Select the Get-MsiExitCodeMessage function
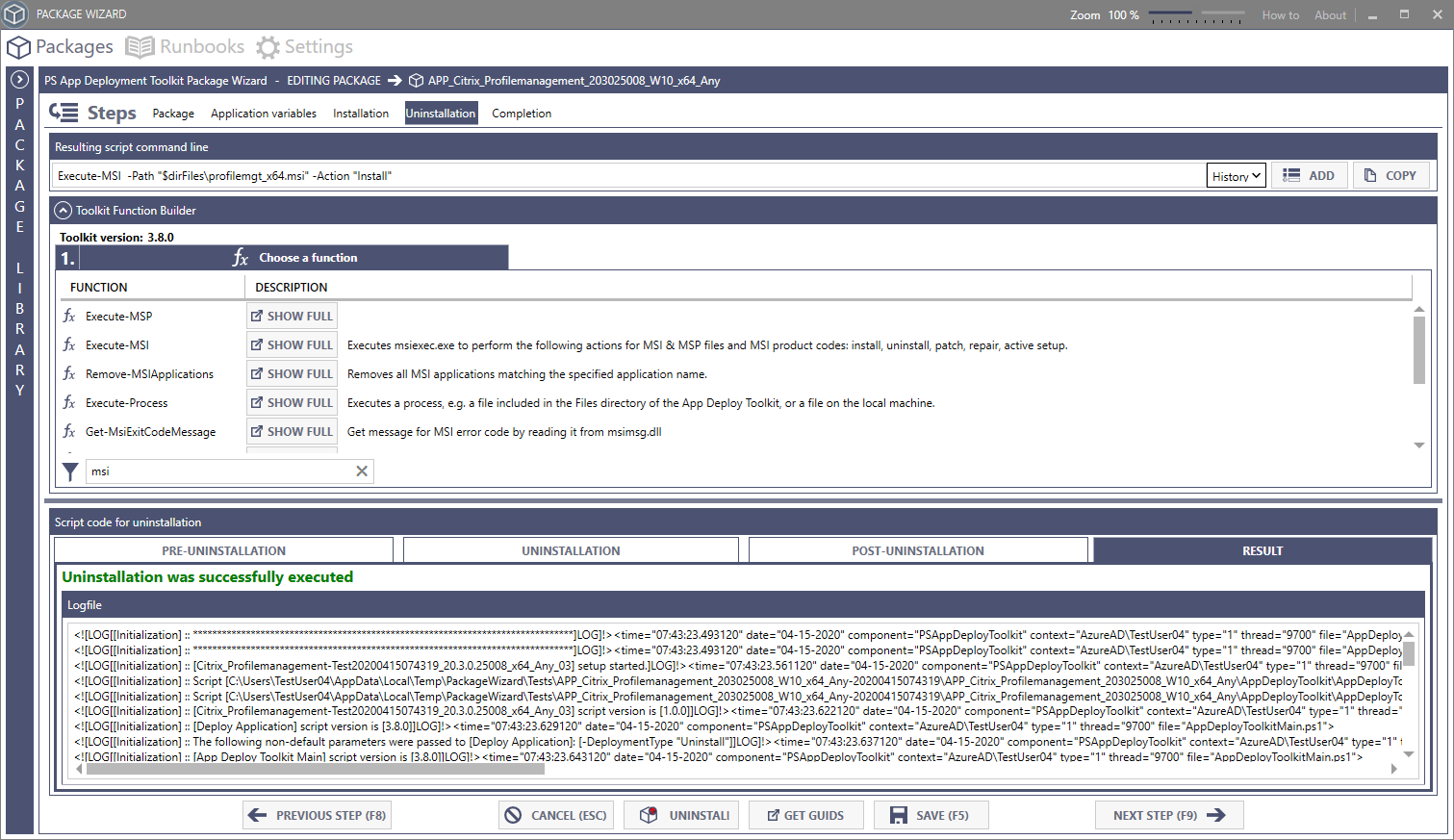This screenshot has height=840, width=1454. (150, 432)
